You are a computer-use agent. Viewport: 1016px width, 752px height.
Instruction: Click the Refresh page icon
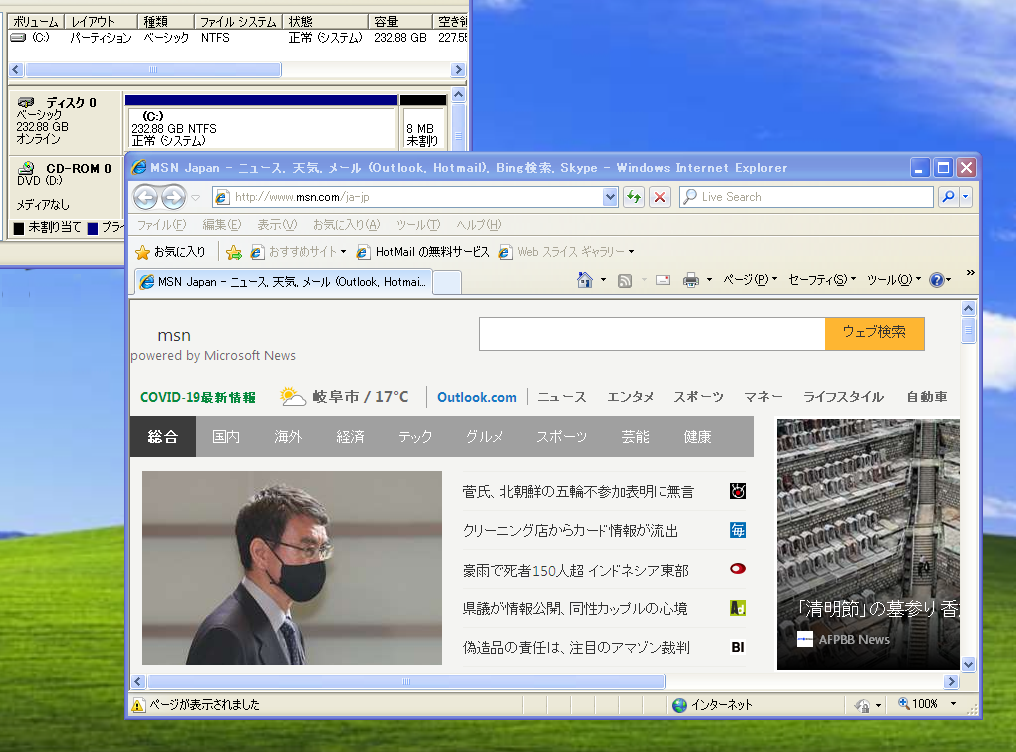pos(634,197)
